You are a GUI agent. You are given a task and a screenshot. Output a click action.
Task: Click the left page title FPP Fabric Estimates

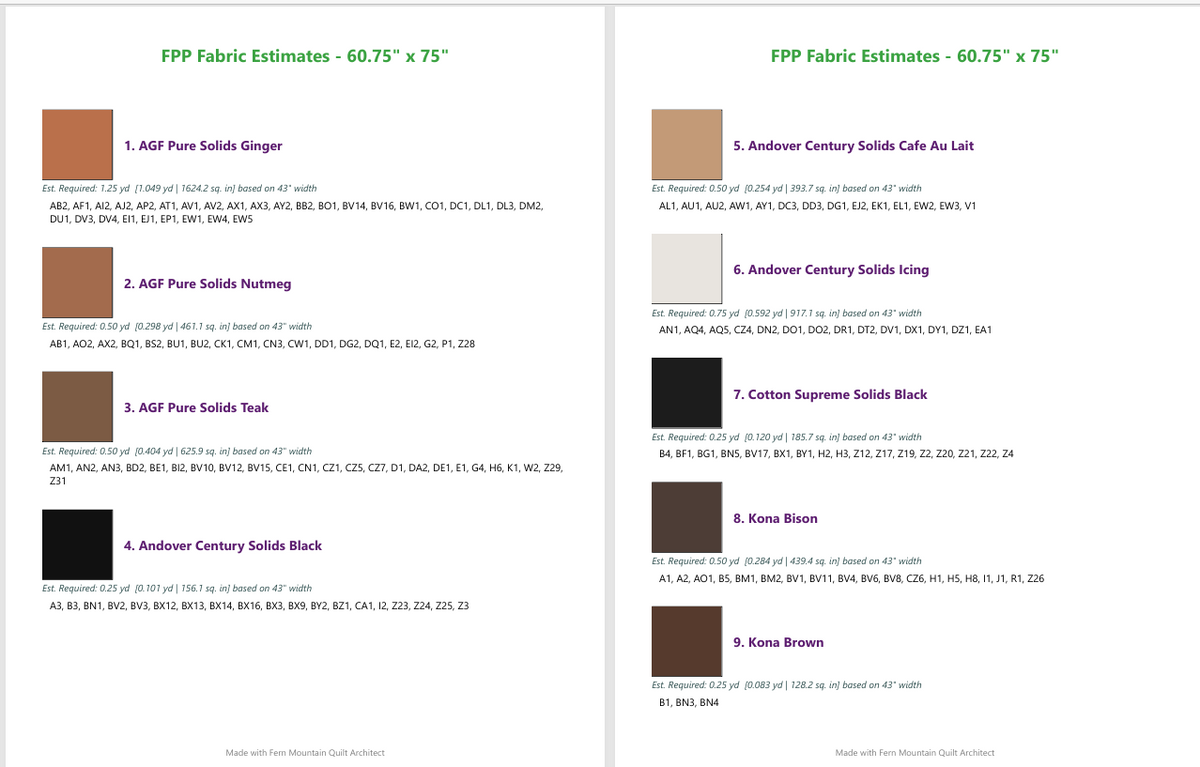point(304,56)
